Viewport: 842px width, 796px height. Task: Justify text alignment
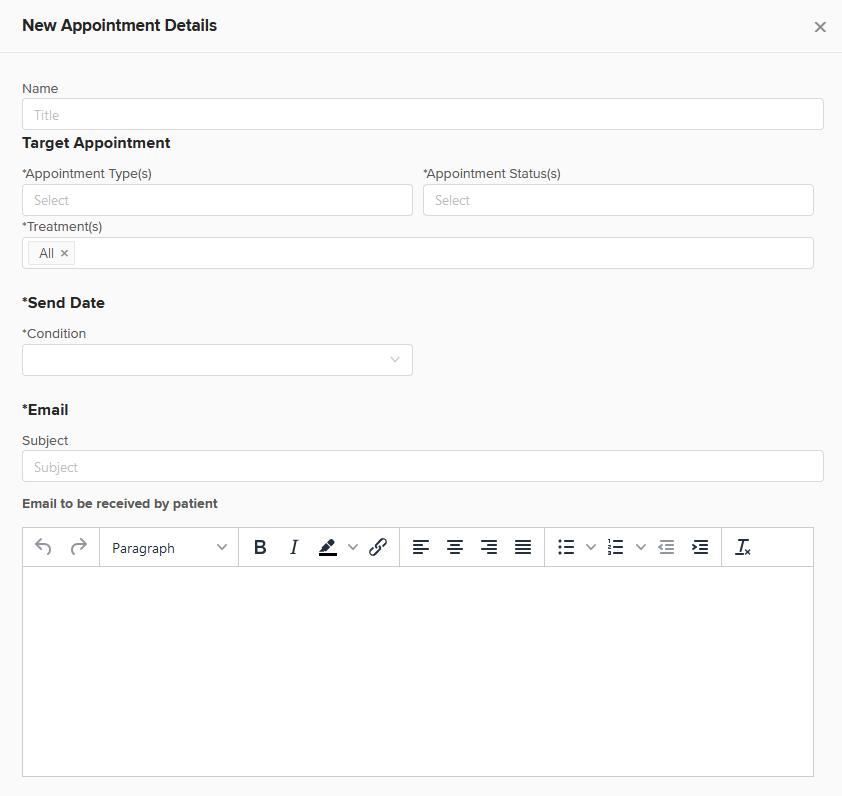point(523,547)
